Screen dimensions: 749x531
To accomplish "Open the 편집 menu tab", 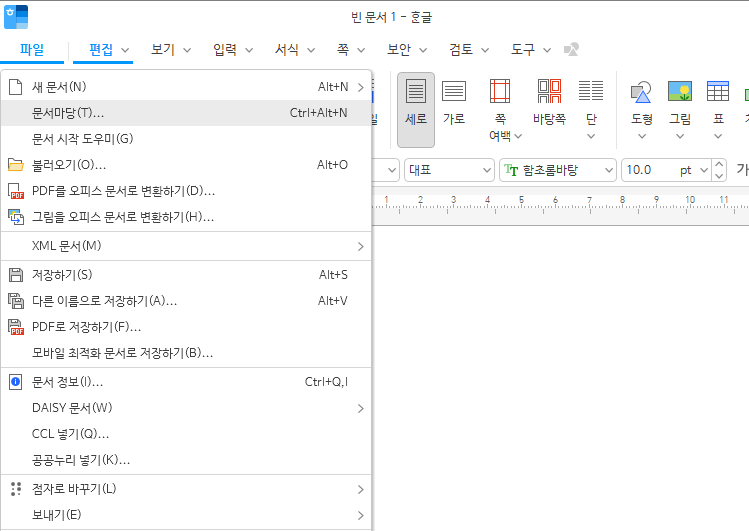I will [x=101, y=50].
